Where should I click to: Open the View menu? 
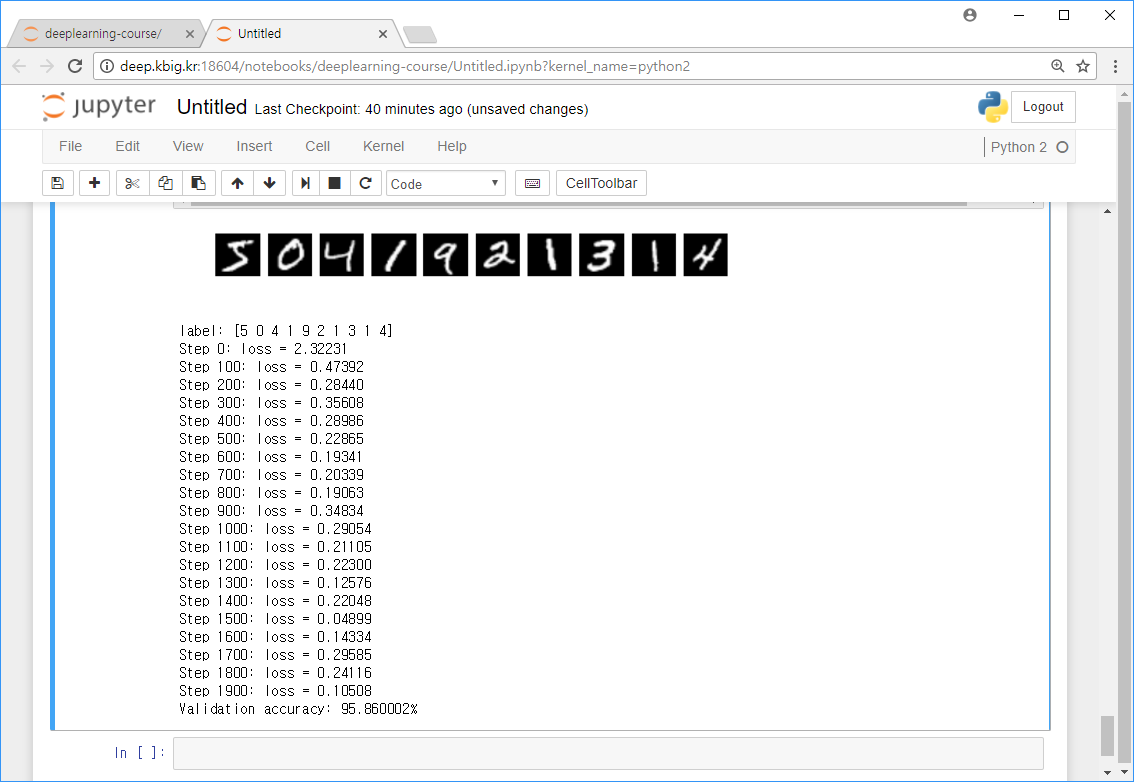coord(188,146)
